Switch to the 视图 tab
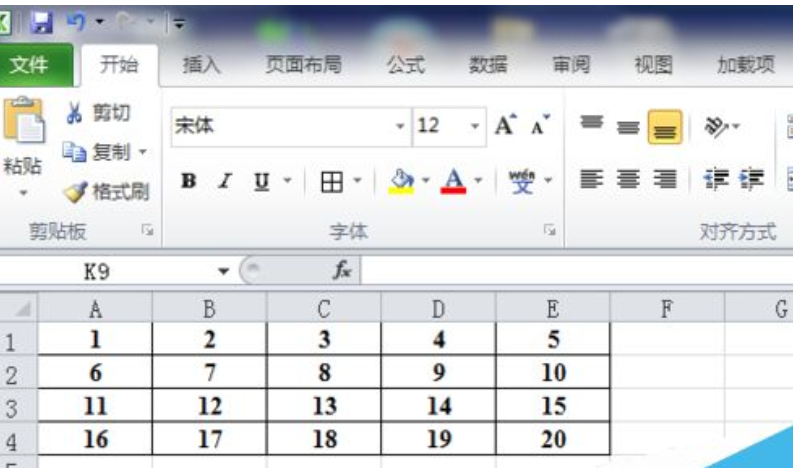793x468 pixels. [653, 65]
